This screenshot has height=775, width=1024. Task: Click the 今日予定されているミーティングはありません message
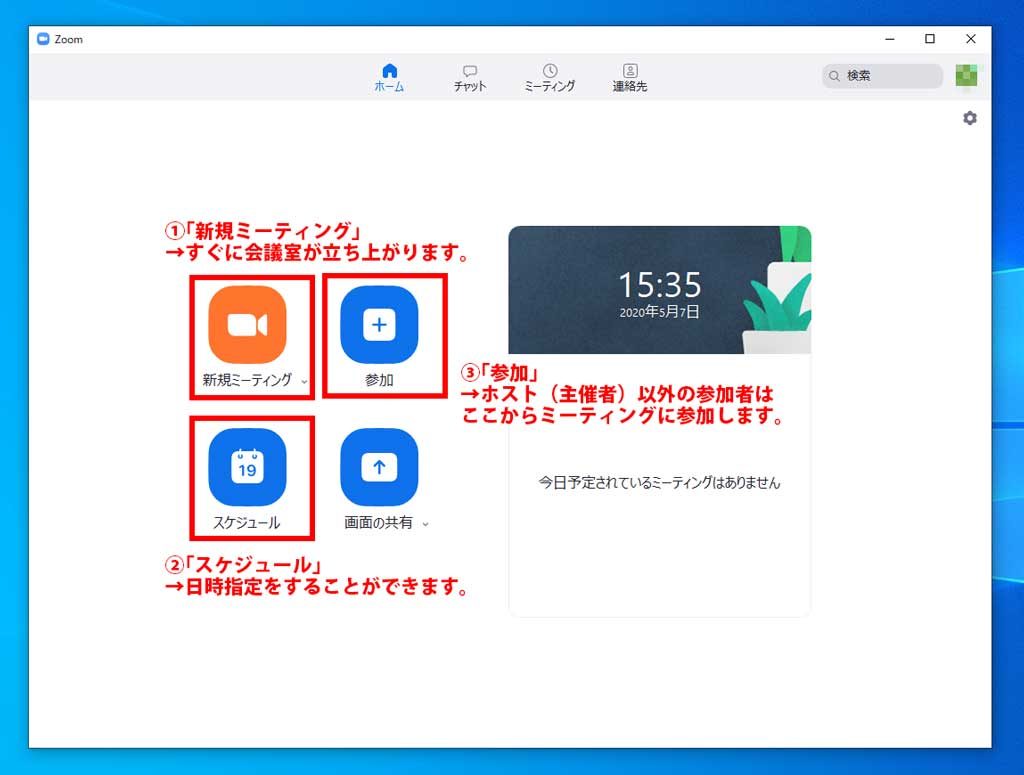pyautogui.click(x=659, y=482)
